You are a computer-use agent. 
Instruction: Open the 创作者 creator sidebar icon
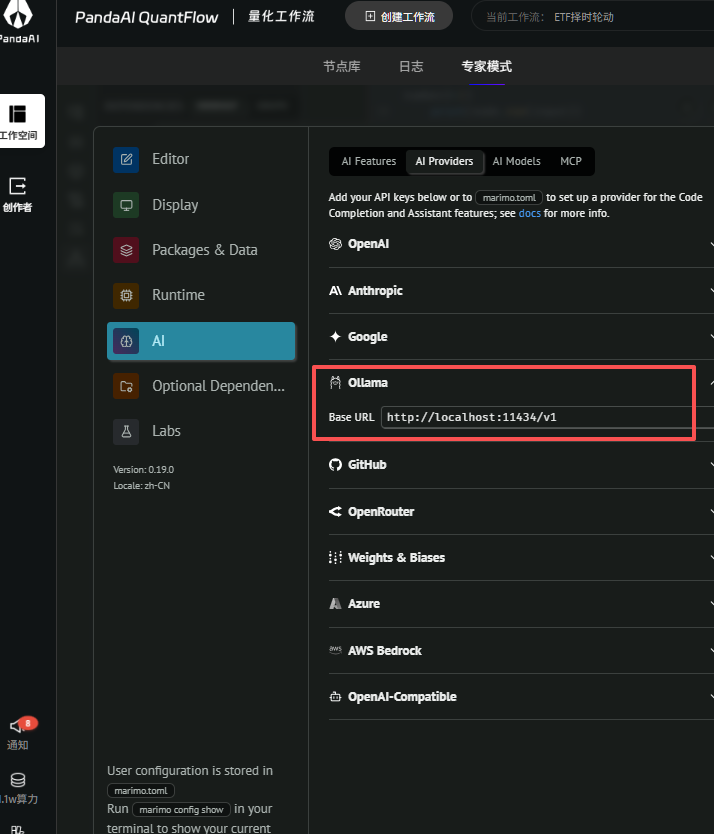[17, 186]
